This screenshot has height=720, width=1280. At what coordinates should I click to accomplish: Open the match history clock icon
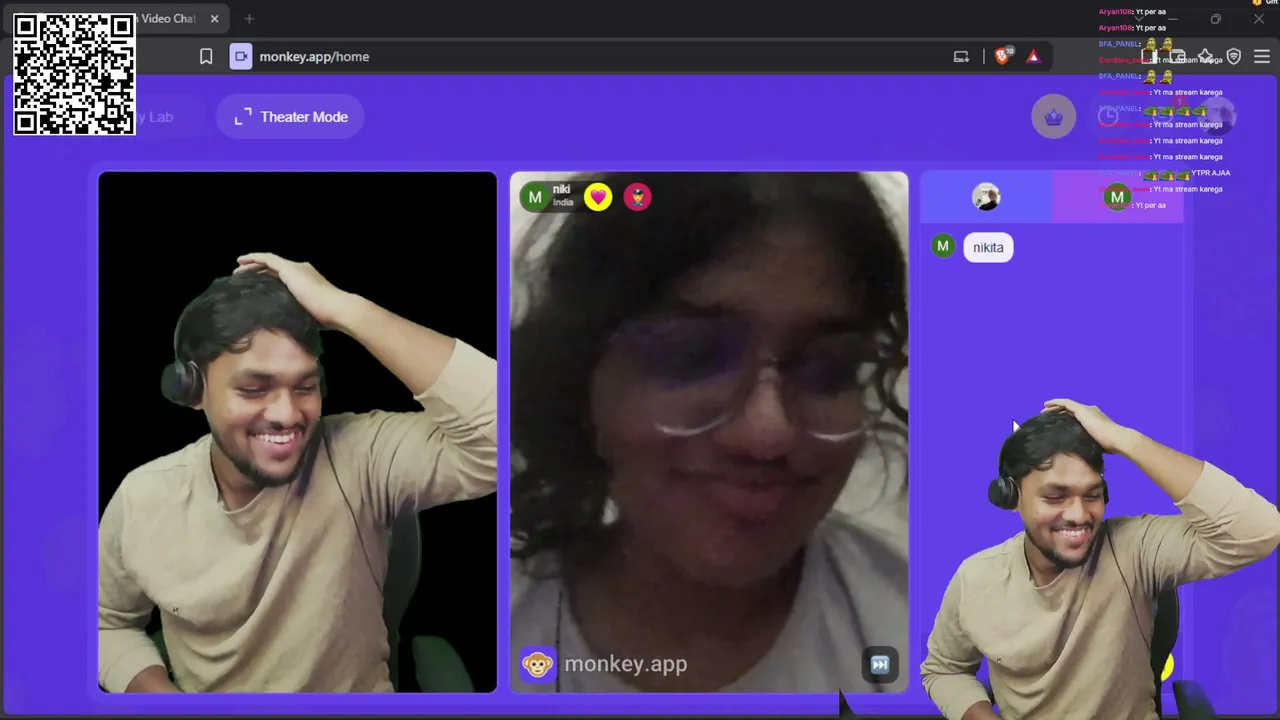coord(1108,117)
